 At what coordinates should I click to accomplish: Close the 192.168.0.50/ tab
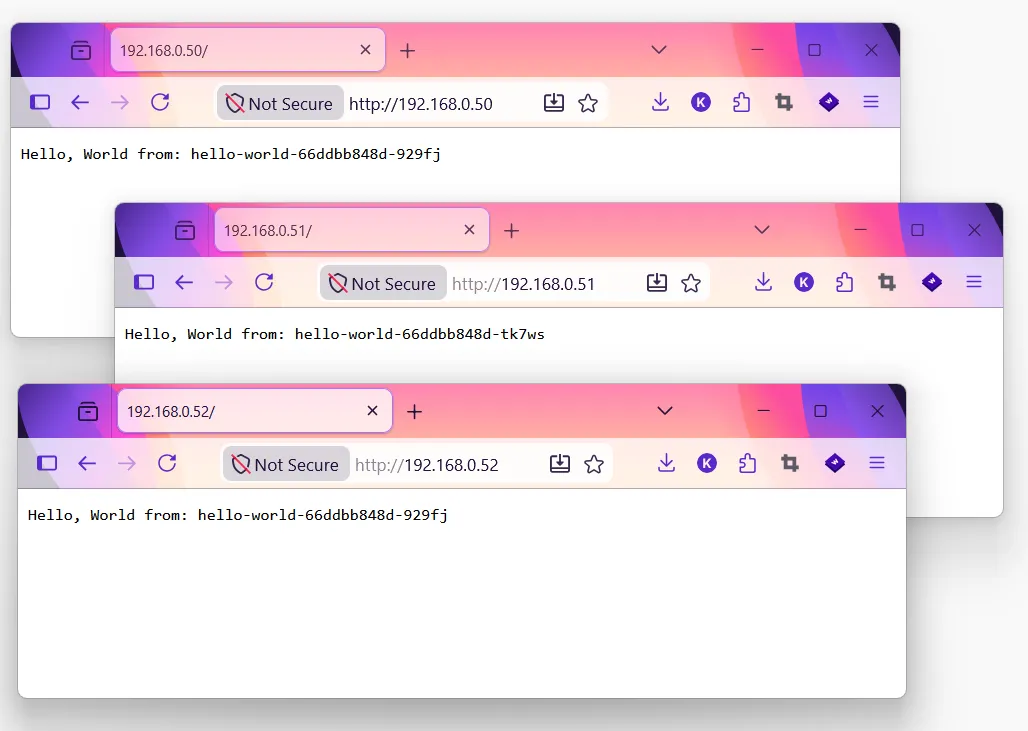[x=366, y=50]
